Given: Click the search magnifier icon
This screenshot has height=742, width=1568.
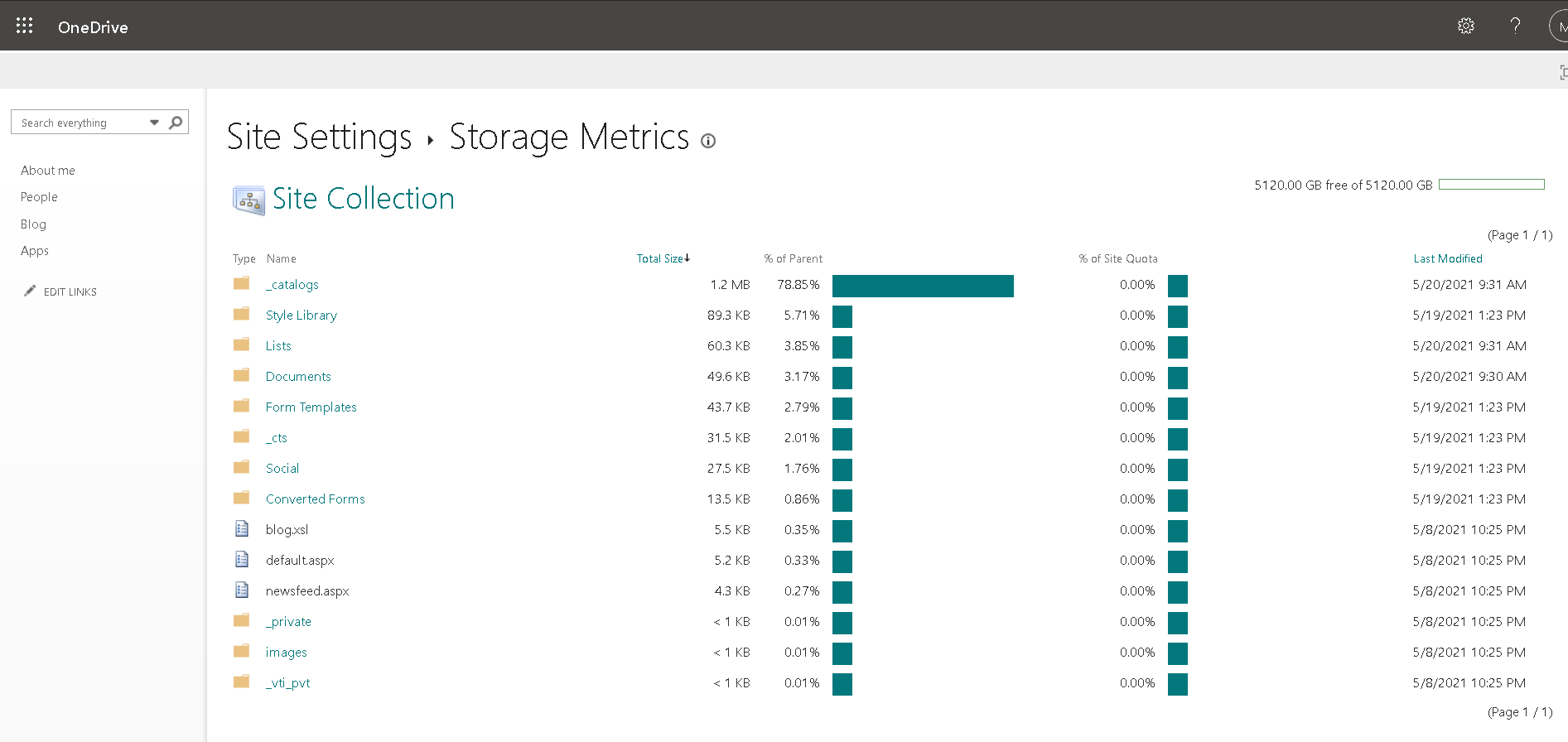Looking at the screenshot, I should tap(176, 123).
